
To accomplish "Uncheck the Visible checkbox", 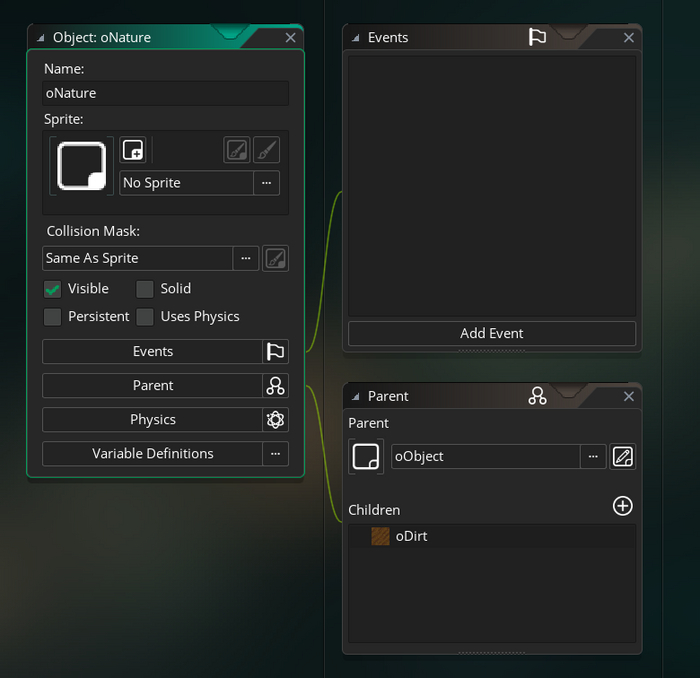I will pos(52,289).
